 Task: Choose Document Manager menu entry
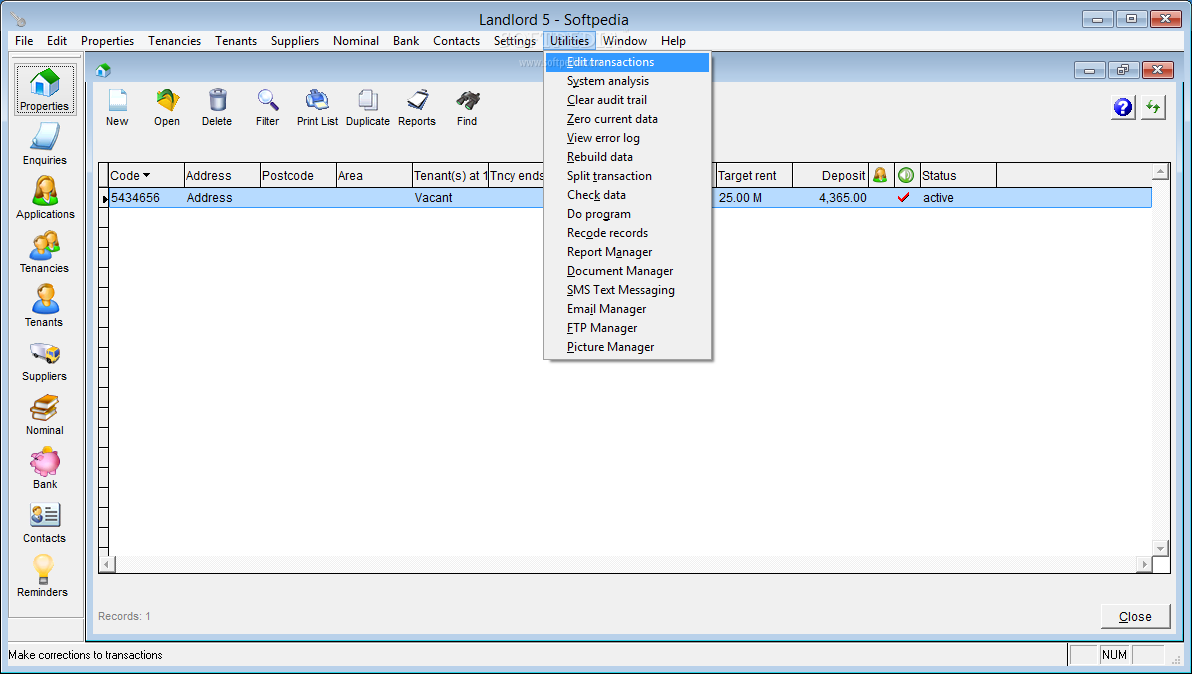627,271
